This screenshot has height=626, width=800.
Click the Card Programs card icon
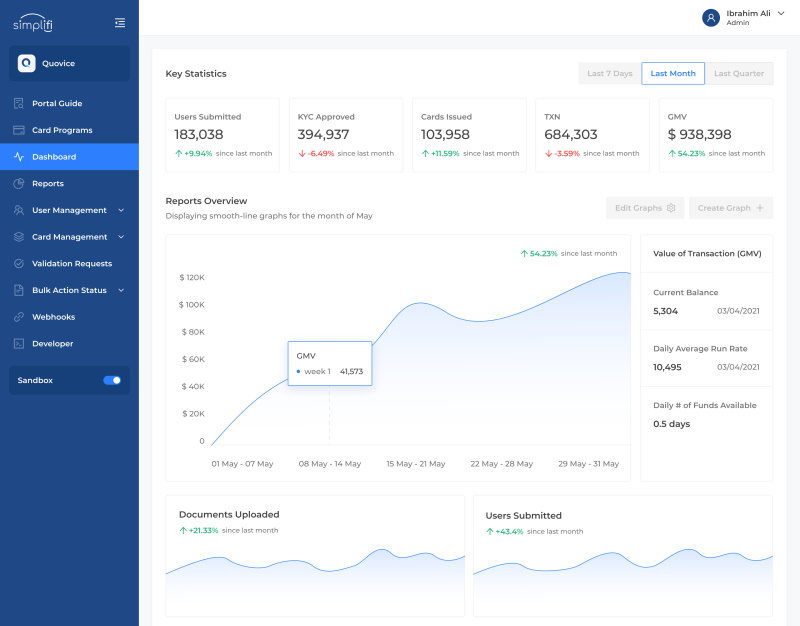tap(19, 130)
